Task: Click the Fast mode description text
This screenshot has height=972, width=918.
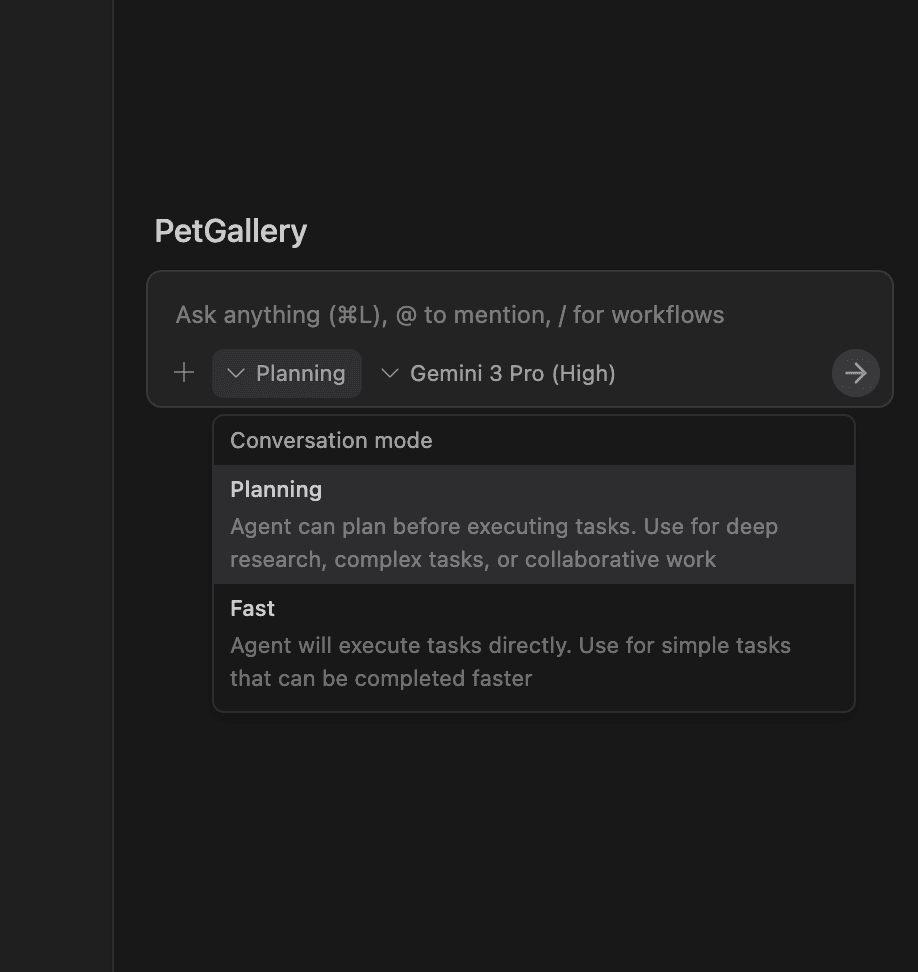Action: pyautogui.click(x=510, y=662)
